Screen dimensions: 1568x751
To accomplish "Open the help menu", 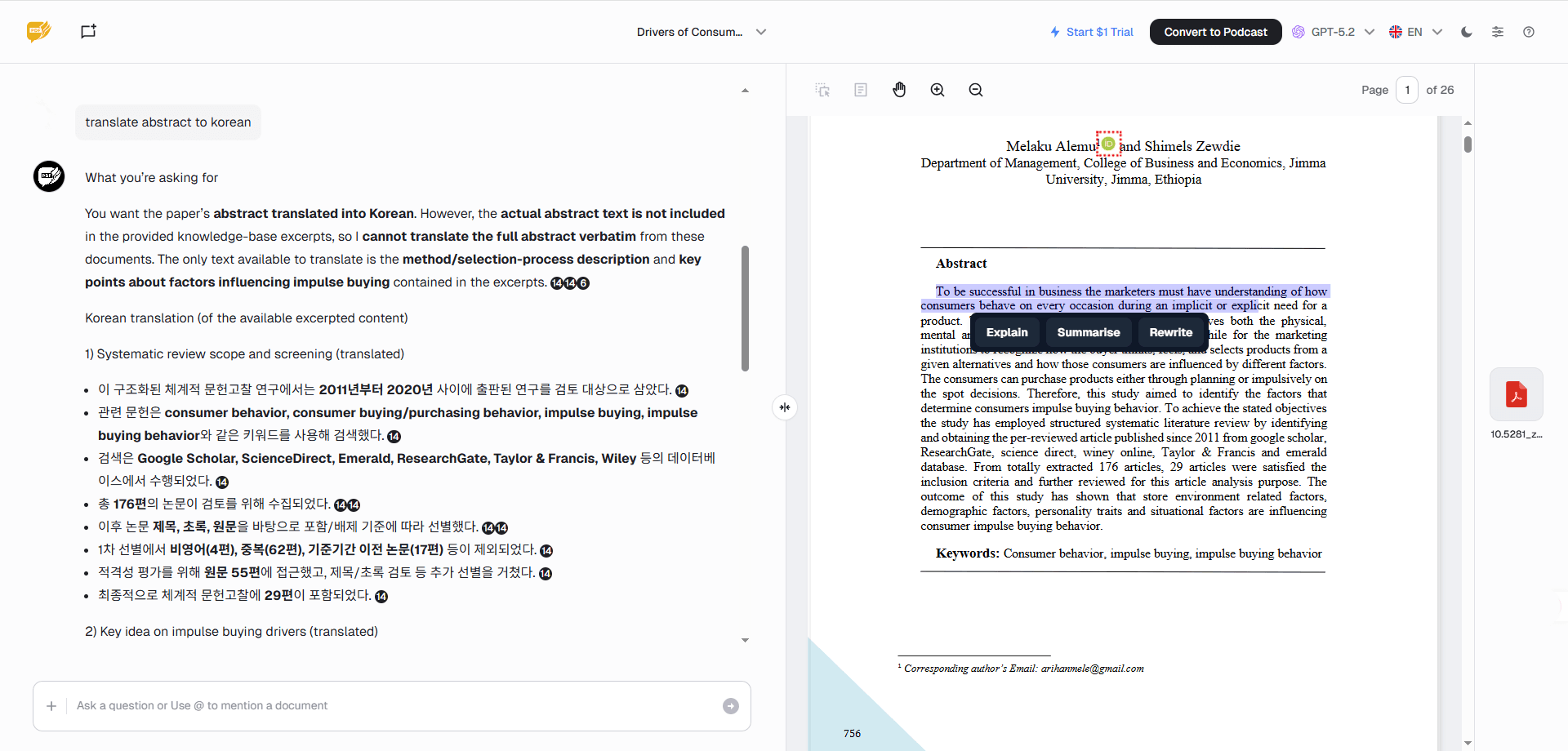I will pyautogui.click(x=1529, y=32).
